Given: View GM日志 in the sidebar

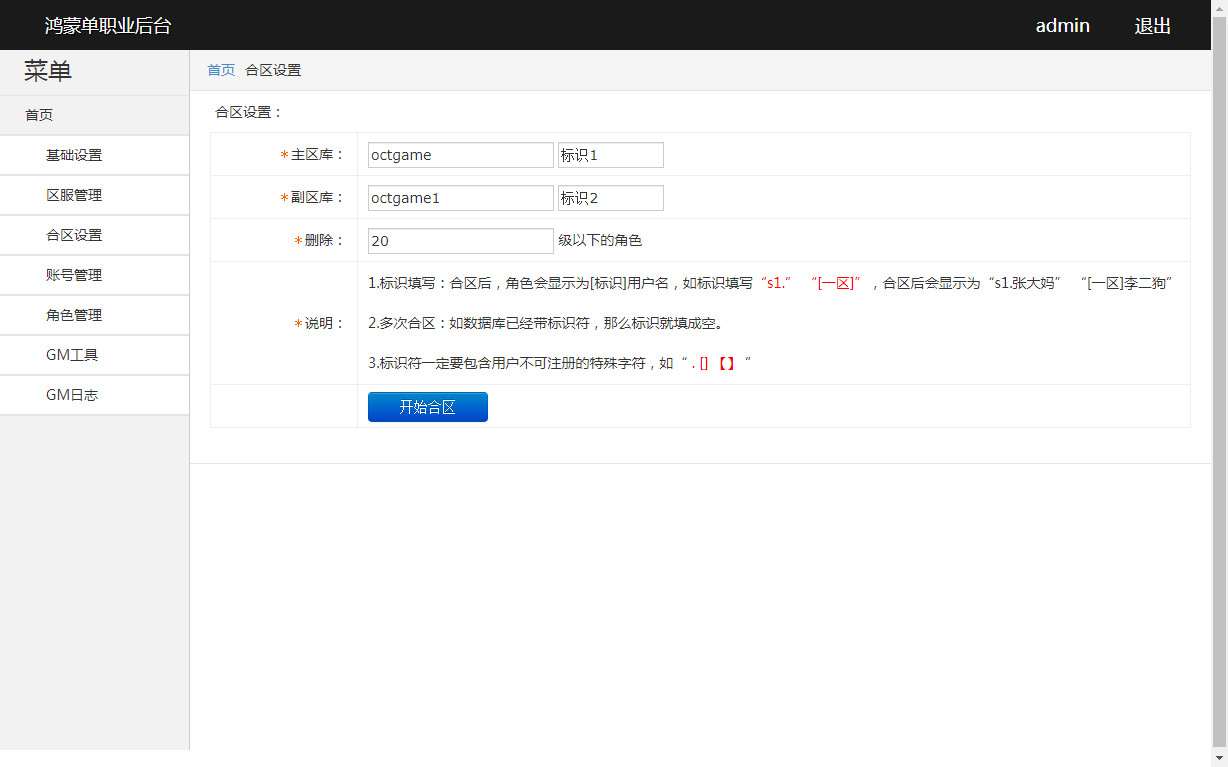Looking at the screenshot, I should pyautogui.click(x=72, y=395).
